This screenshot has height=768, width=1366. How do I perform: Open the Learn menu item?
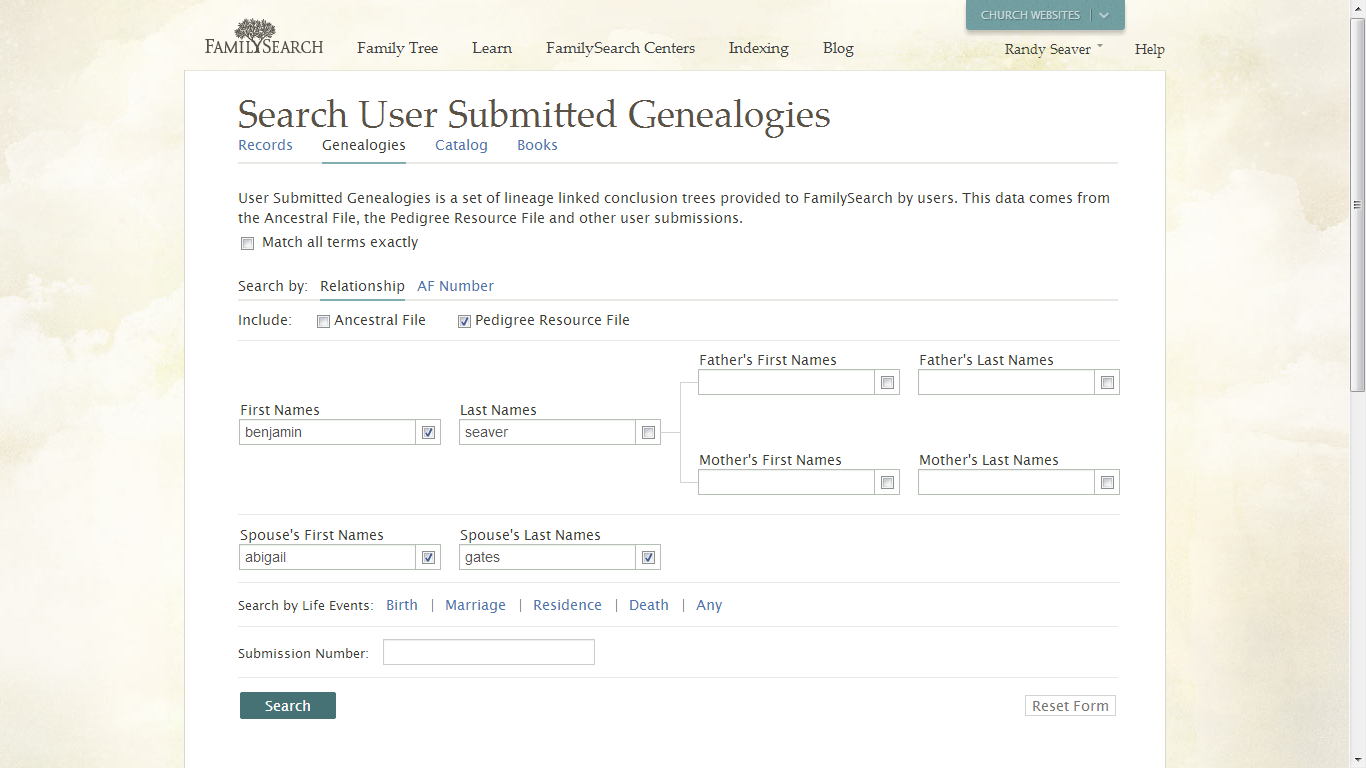[x=492, y=48]
